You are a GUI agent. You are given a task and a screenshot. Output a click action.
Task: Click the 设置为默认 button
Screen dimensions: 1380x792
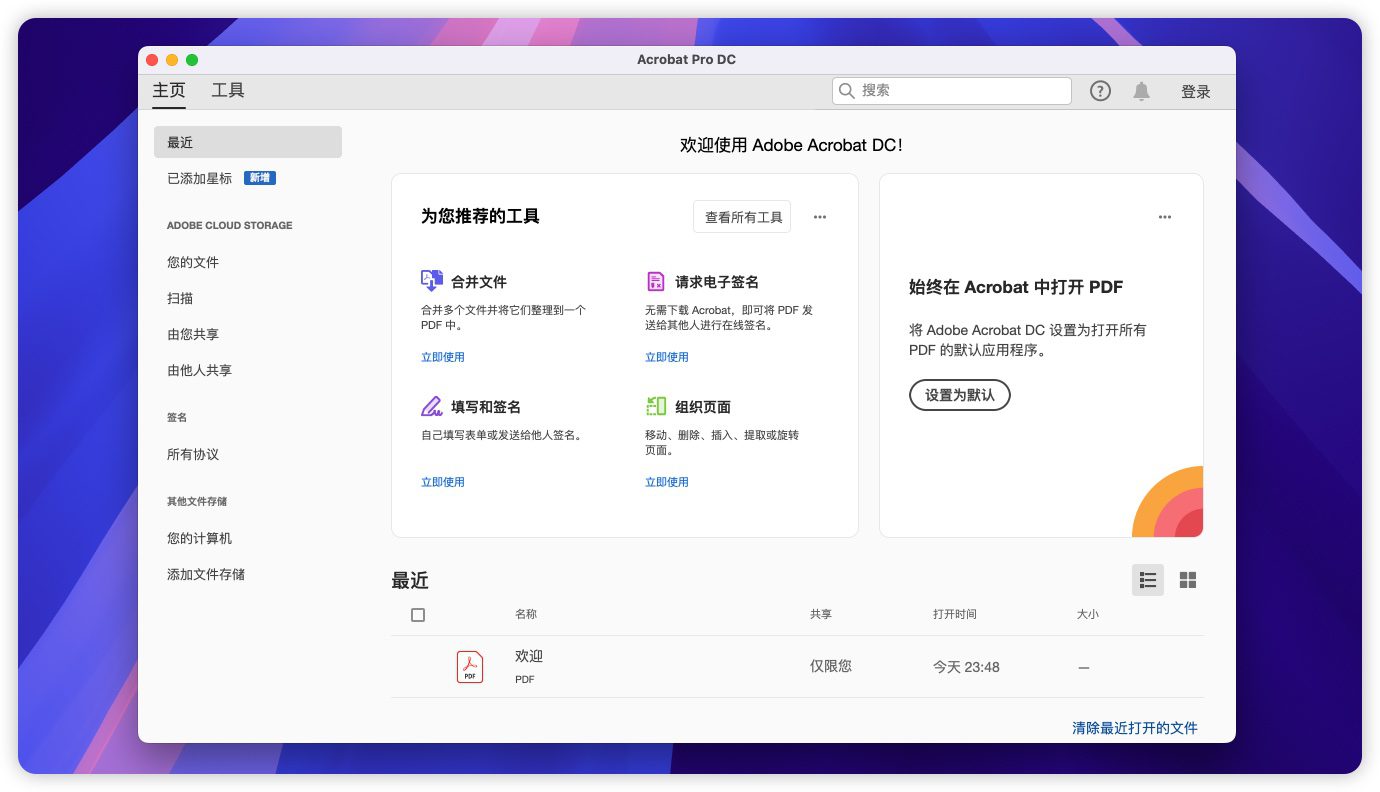coord(960,395)
